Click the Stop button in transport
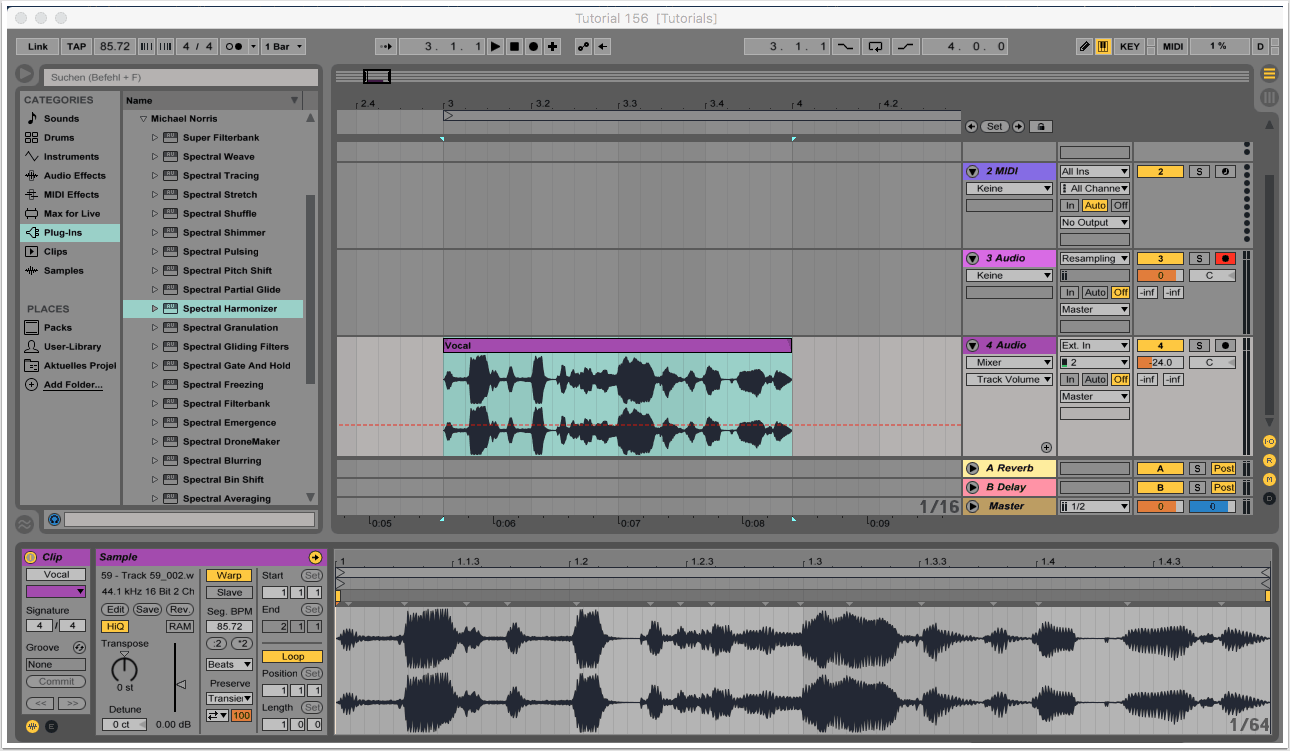The width and height of the screenshot is (1290, 751). click(514, 46)
